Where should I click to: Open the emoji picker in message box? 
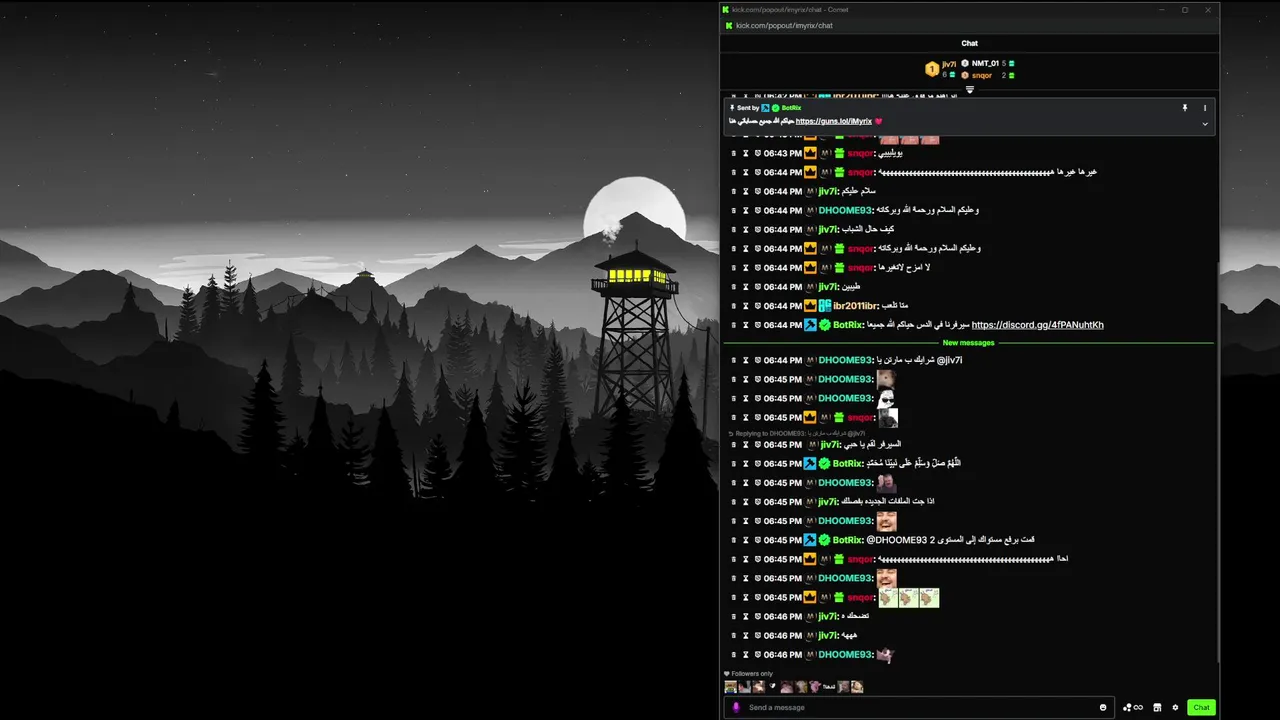click(x=1103, y=707)
